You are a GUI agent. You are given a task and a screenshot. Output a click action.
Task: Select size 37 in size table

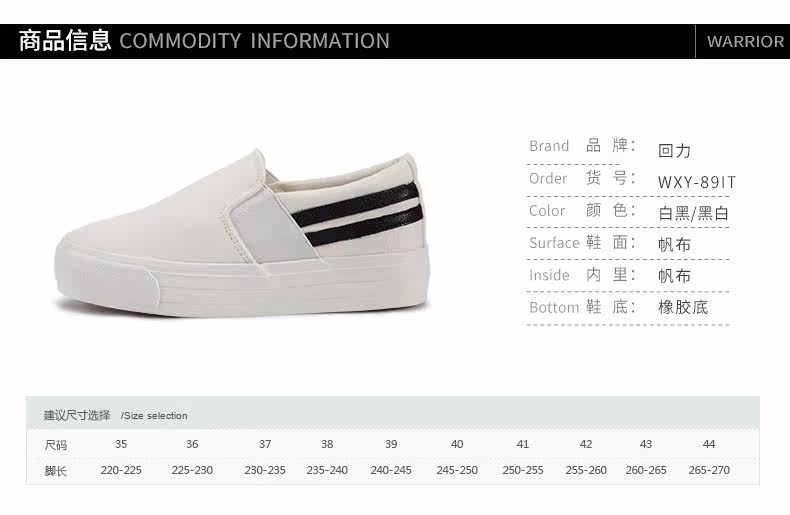pyautogui.click(x=265, y=444)
